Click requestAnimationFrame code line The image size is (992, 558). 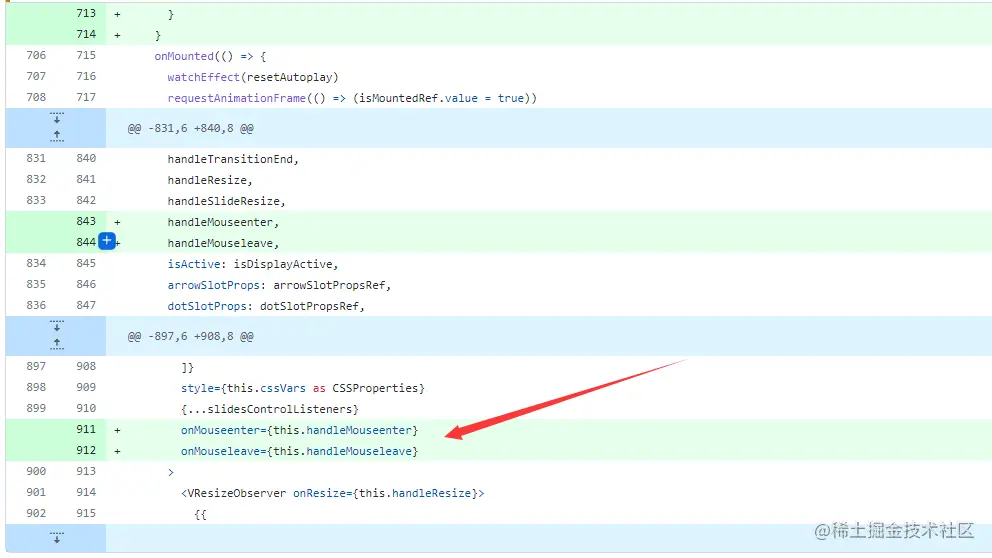tap(352, 98)
